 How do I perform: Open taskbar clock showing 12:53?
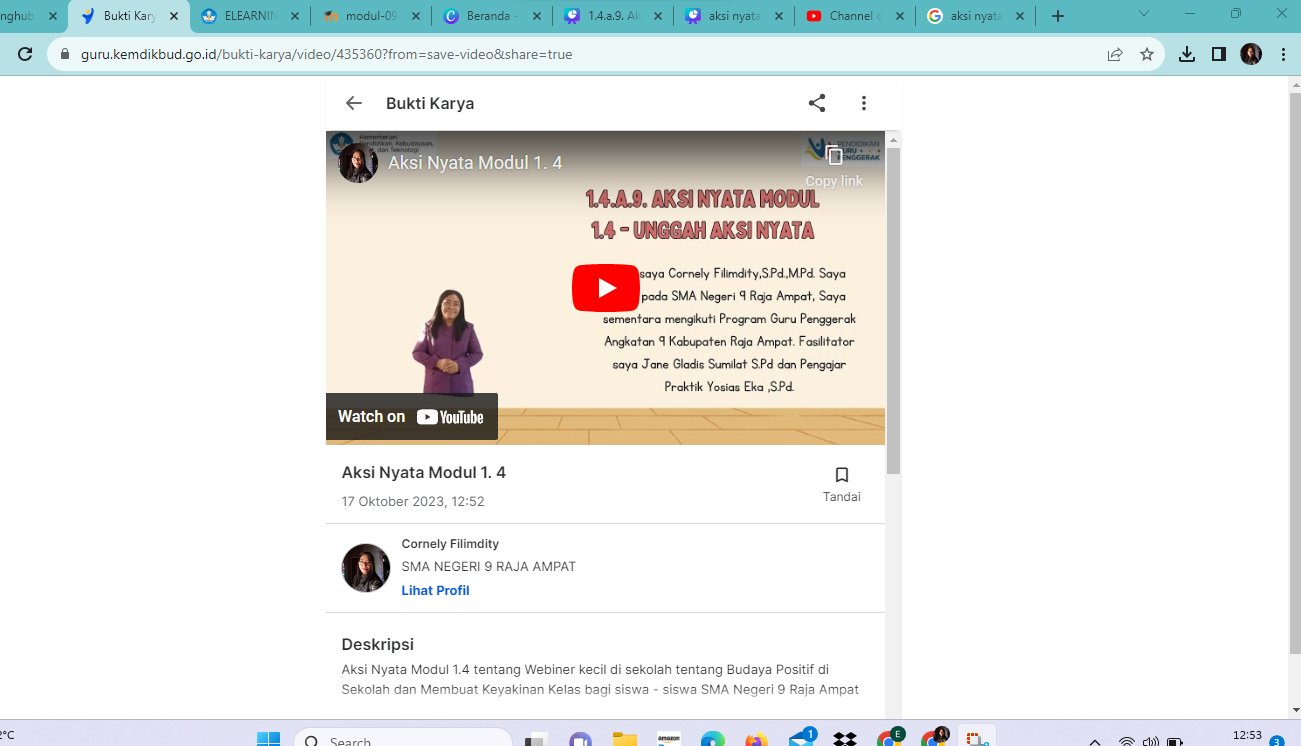coord(1247,736)
